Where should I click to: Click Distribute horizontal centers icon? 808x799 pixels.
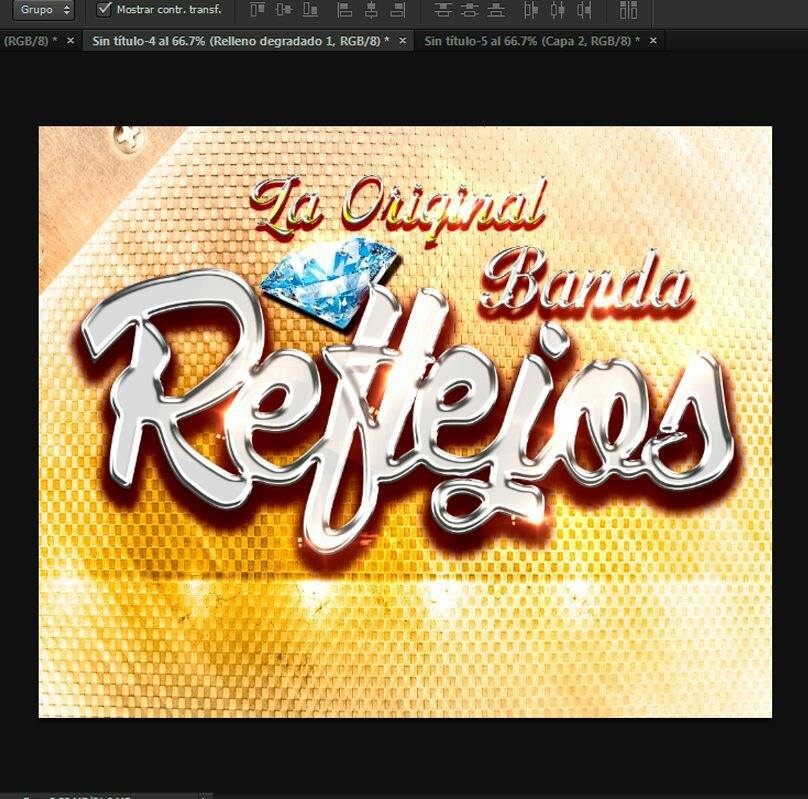(558, 9)
